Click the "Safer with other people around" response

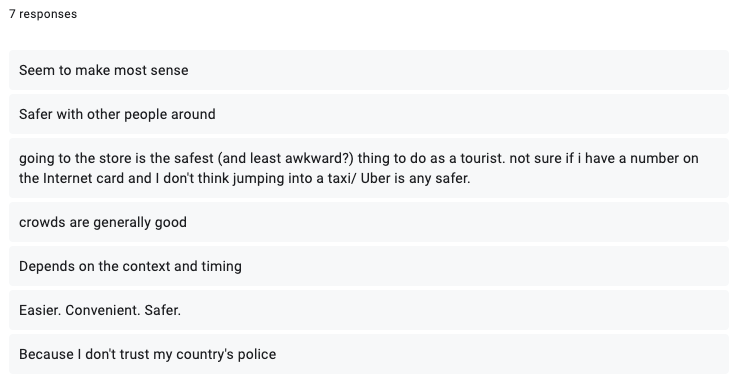click(369, 114)
